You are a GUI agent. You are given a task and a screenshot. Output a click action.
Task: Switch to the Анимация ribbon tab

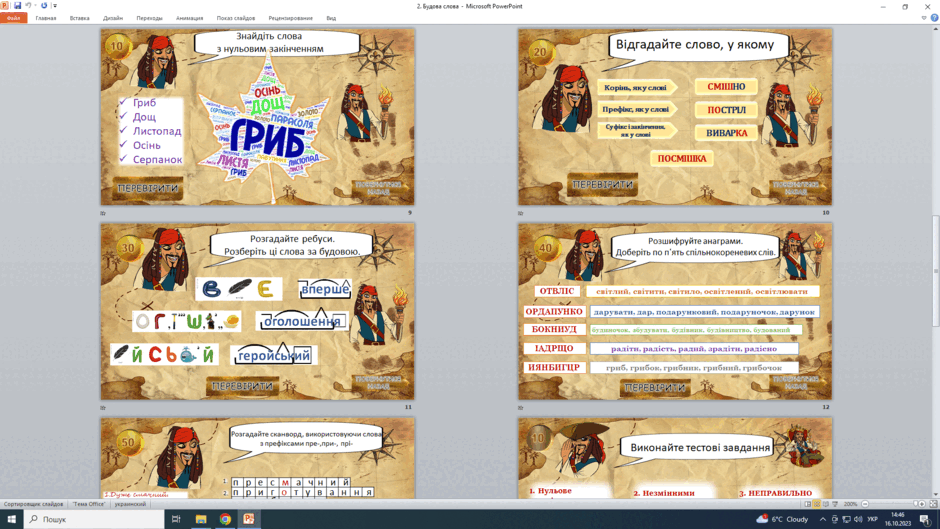point(189,18)
